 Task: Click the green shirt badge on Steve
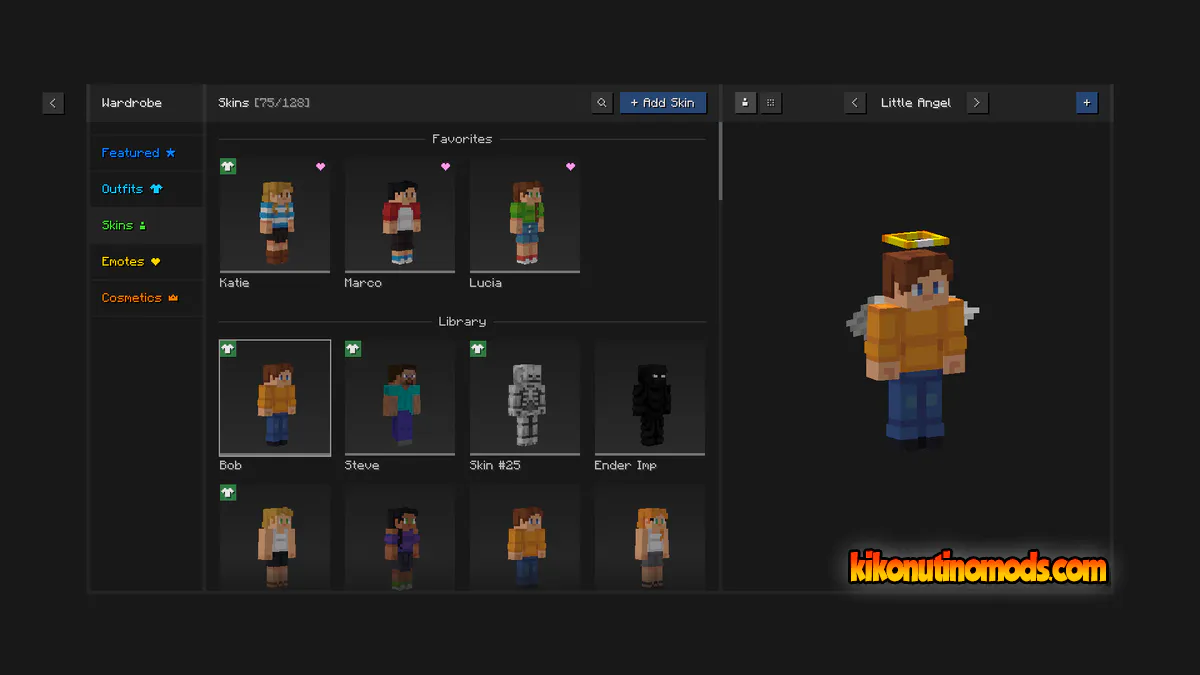353,349
